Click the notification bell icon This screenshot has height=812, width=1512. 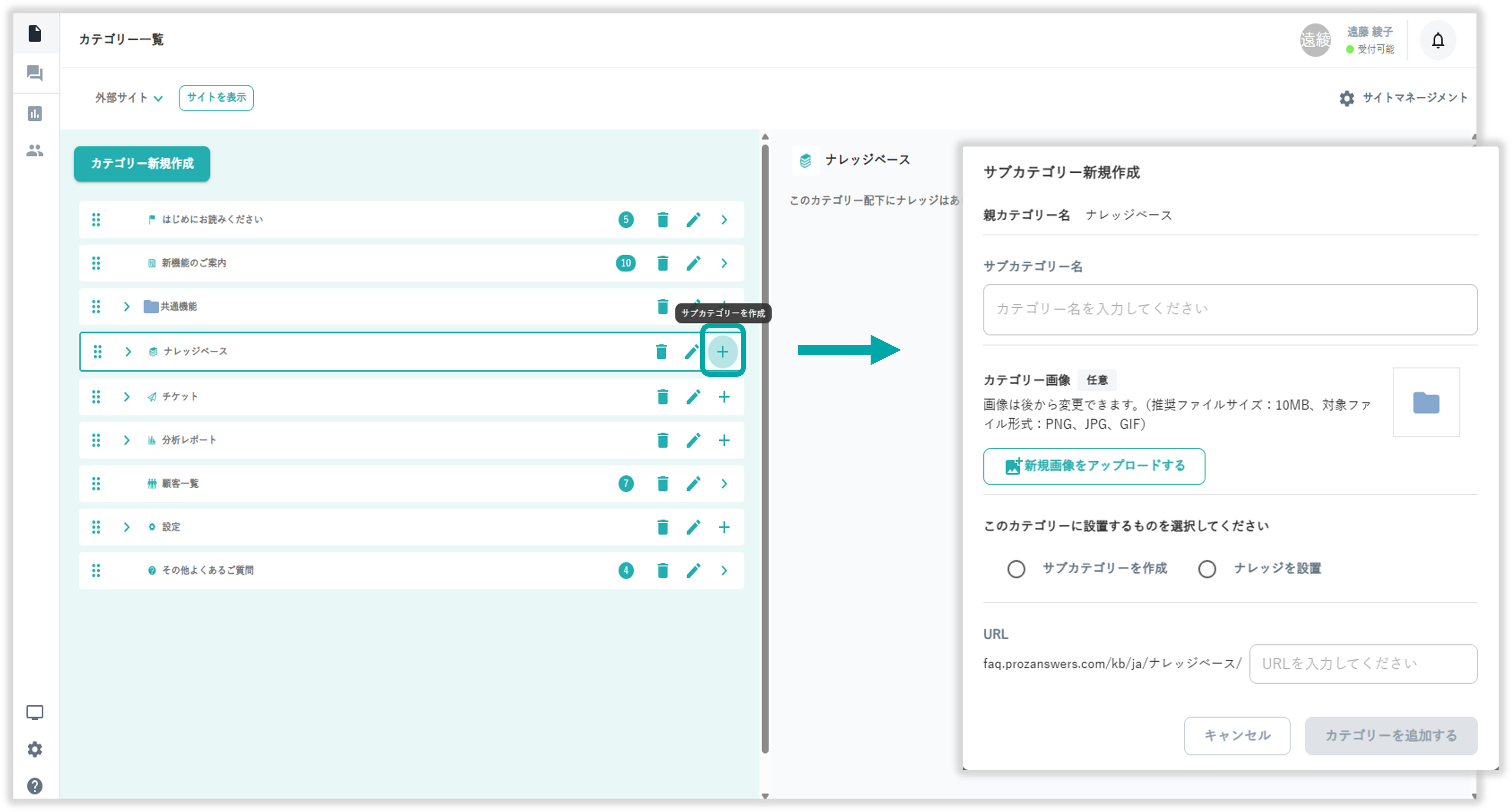1437,40
